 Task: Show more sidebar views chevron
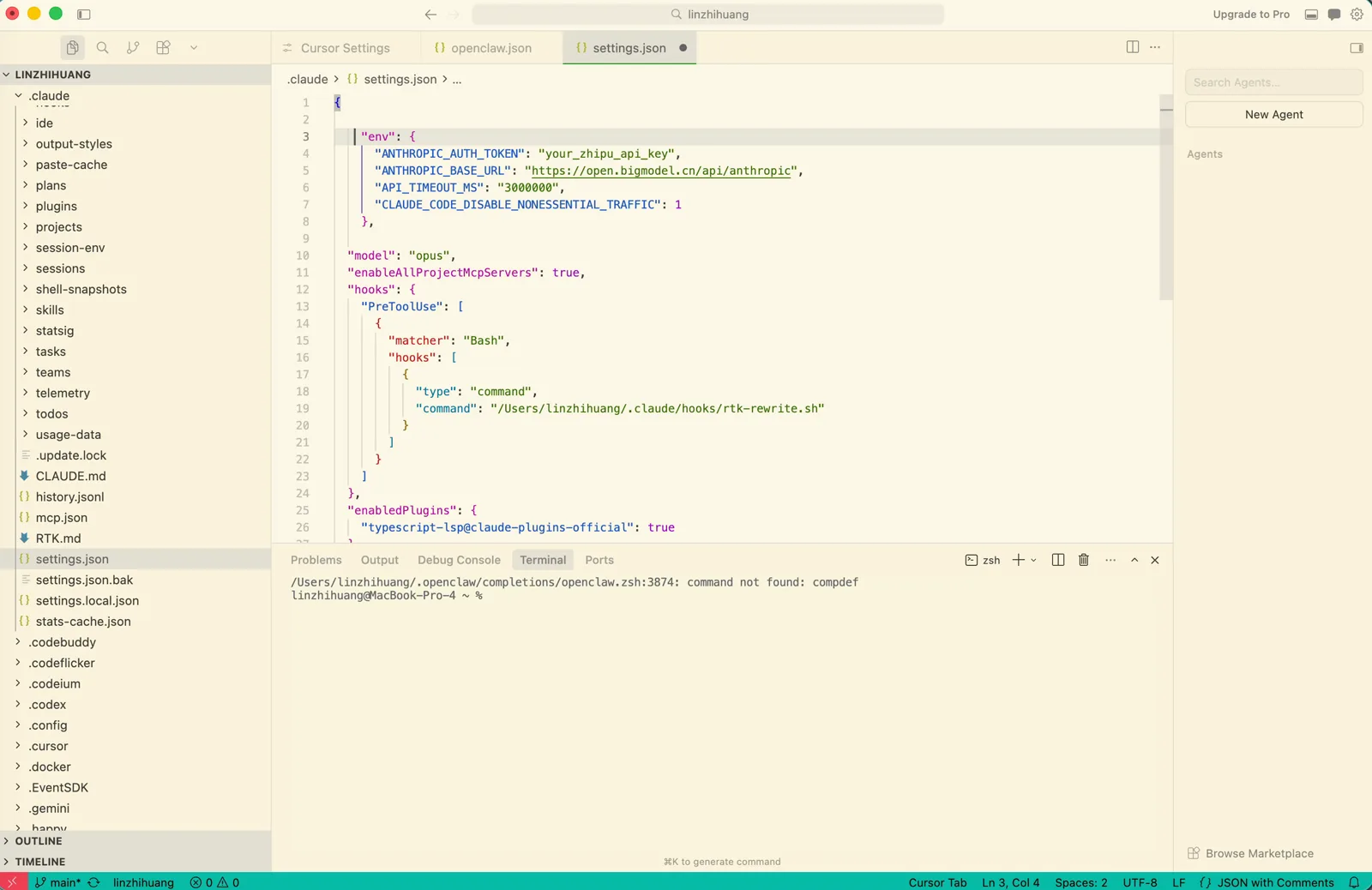(194, 48)
